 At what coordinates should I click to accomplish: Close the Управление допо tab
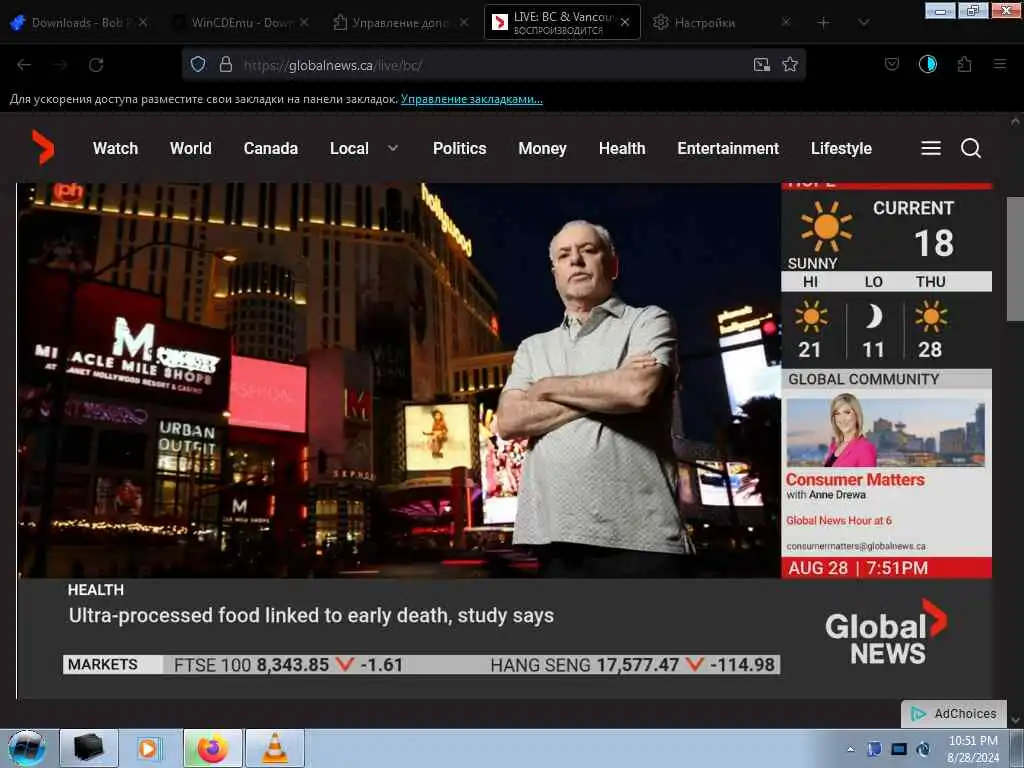point(464,22)
